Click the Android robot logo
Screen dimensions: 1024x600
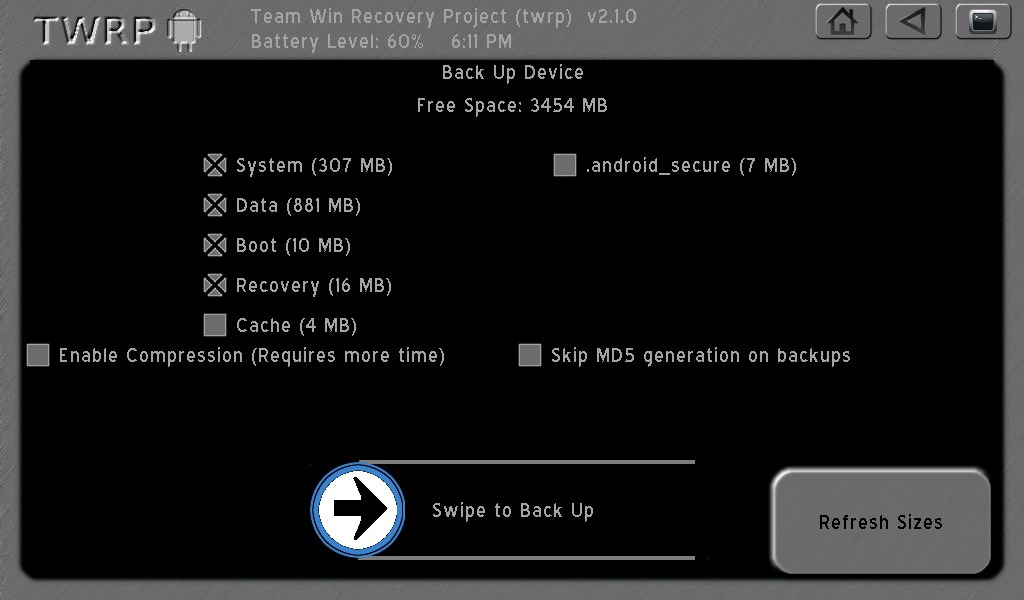pos(185,30)
